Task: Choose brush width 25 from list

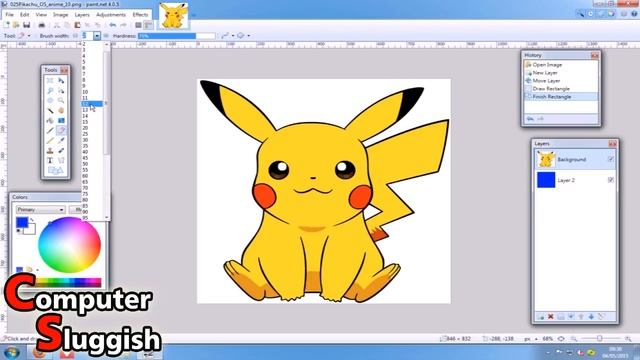Action: pyautogui.click(x=92, y=134)
